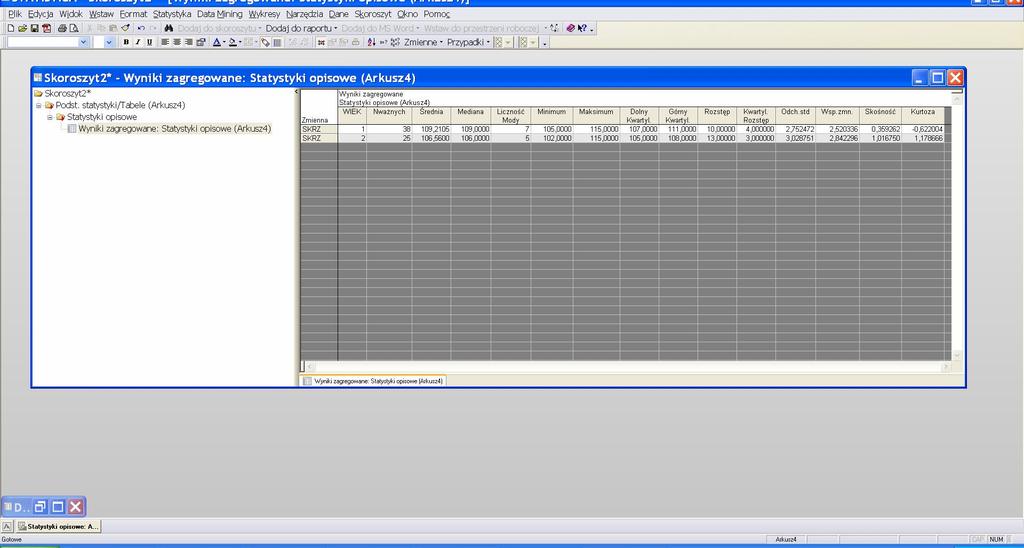The width and height of the screenshot is (1024, 548).
Task: Click the context Help pointer icon
Action: [x=582, y=28]
